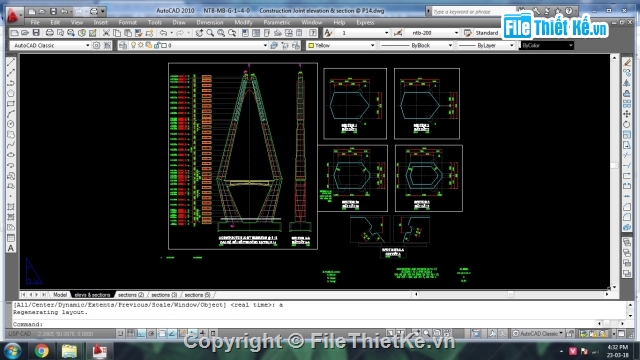Open the Express menu
This screenshot has height=360, width=640.
tap(365, 22)
